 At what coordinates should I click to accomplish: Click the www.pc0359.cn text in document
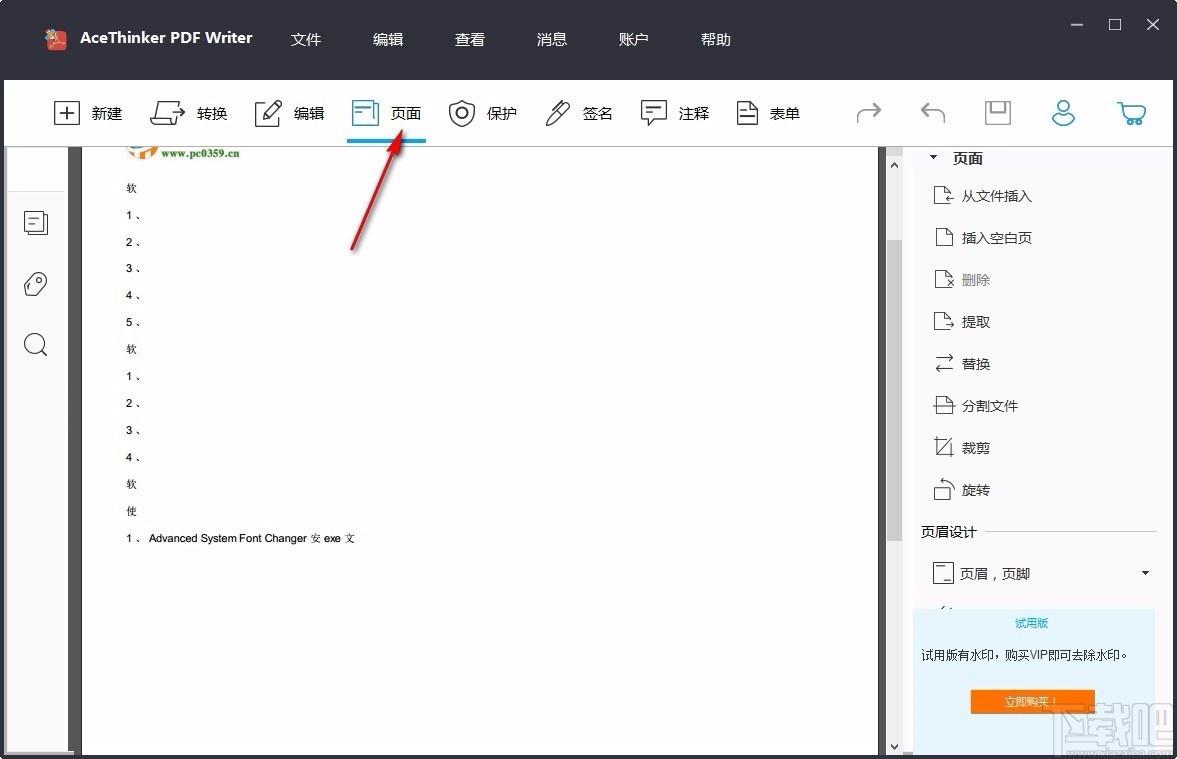pyautogui.click(x=200, y=153)
